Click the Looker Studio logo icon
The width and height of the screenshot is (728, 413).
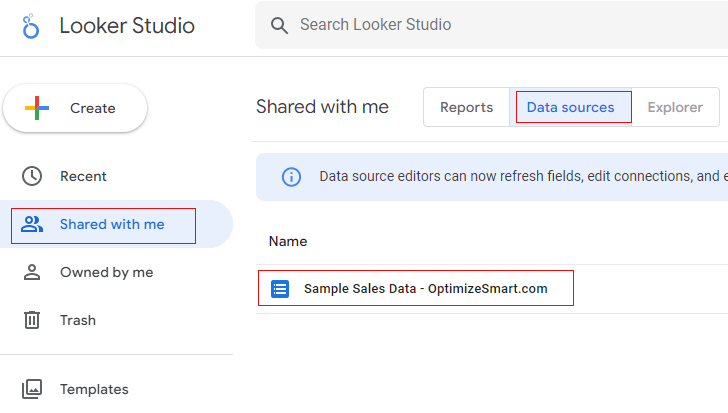coord(32,26)
